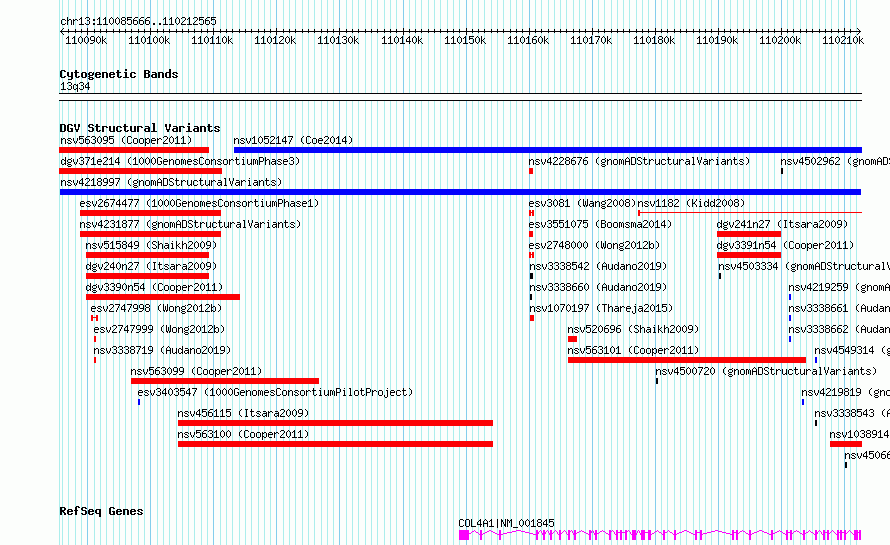Click the 13q34 cytogenetic band label

(x=75, y=86)
